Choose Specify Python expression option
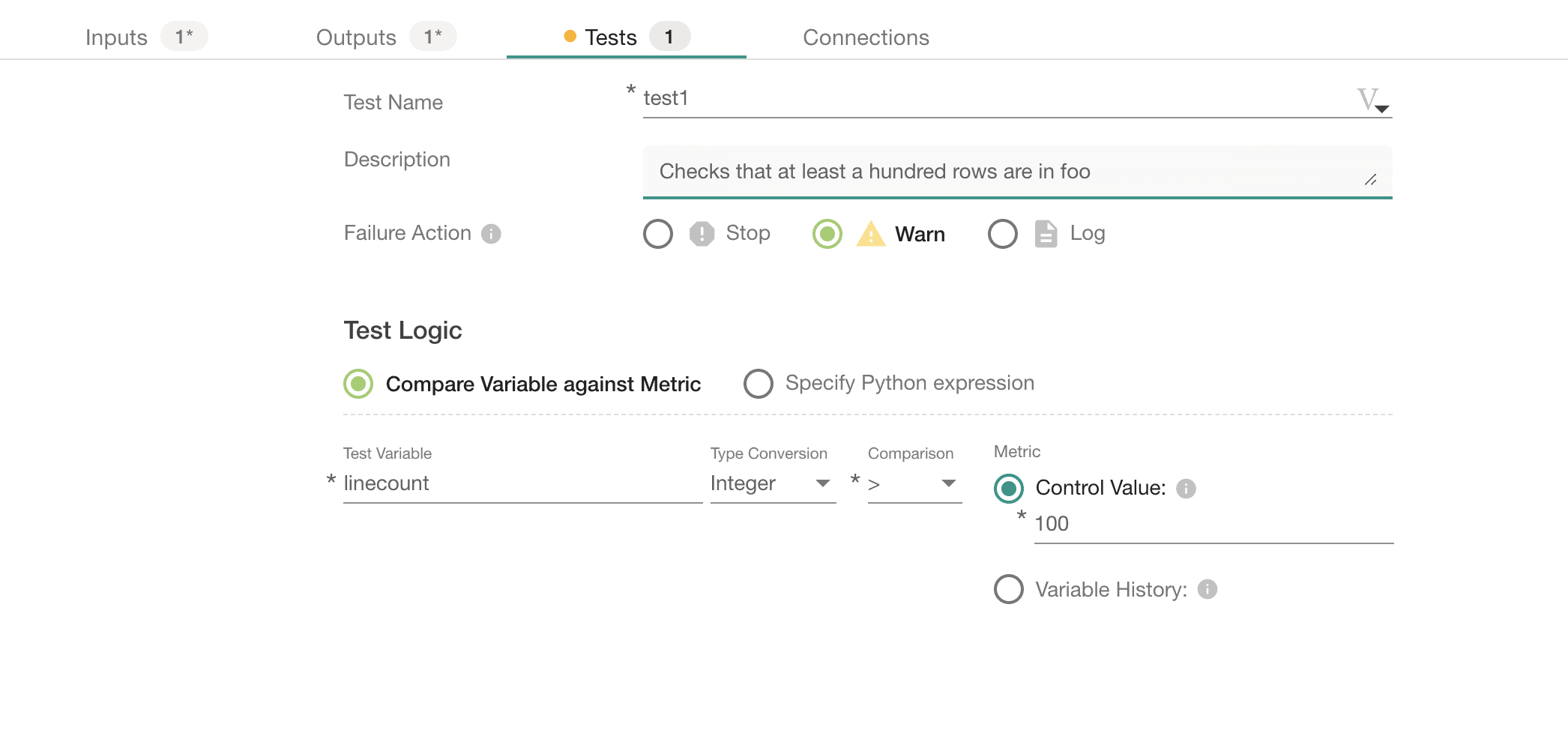 tap(759, 384)
